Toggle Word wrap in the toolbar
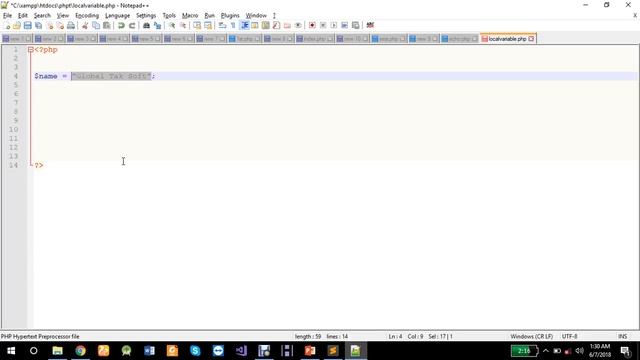640x360 pixels. (222, 25)
